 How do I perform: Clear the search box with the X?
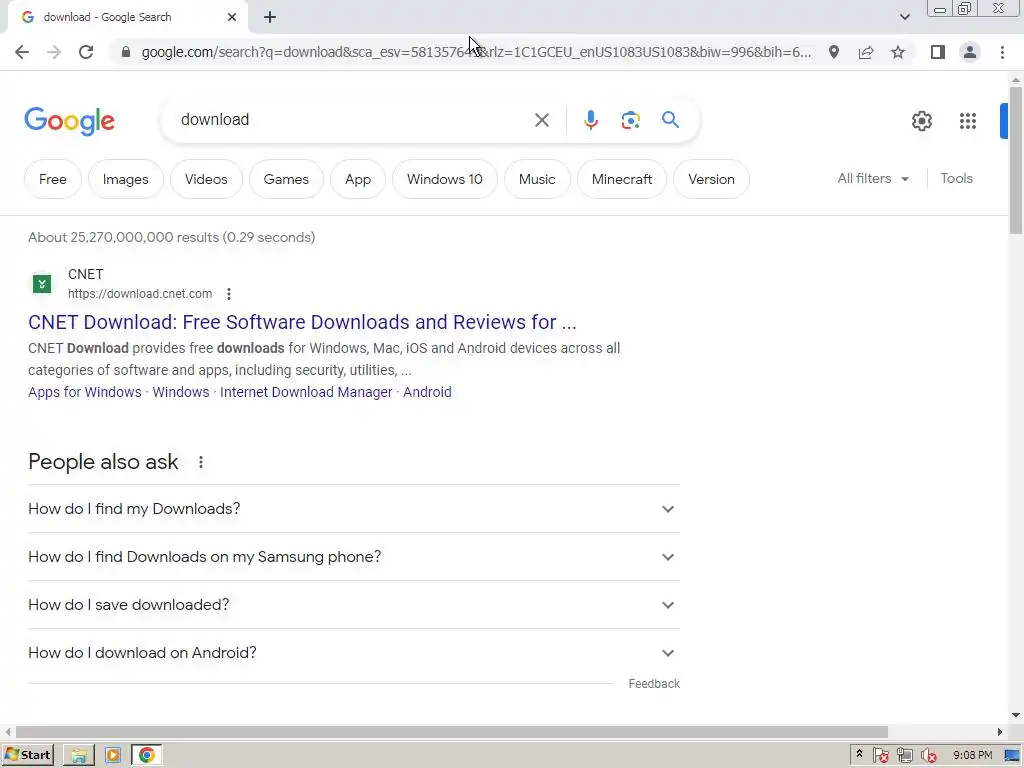541,120
